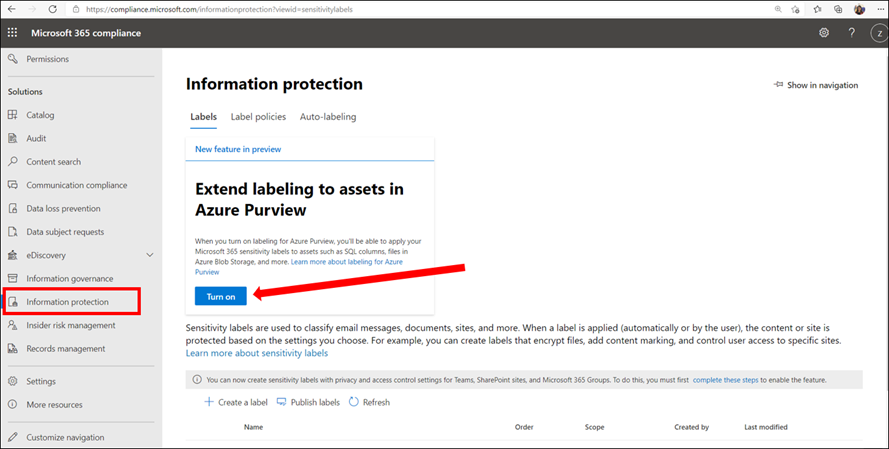Reload the page with the refresh icon
Image resolution: width=889 pixels, height=449 pixels.
(53, 9)
